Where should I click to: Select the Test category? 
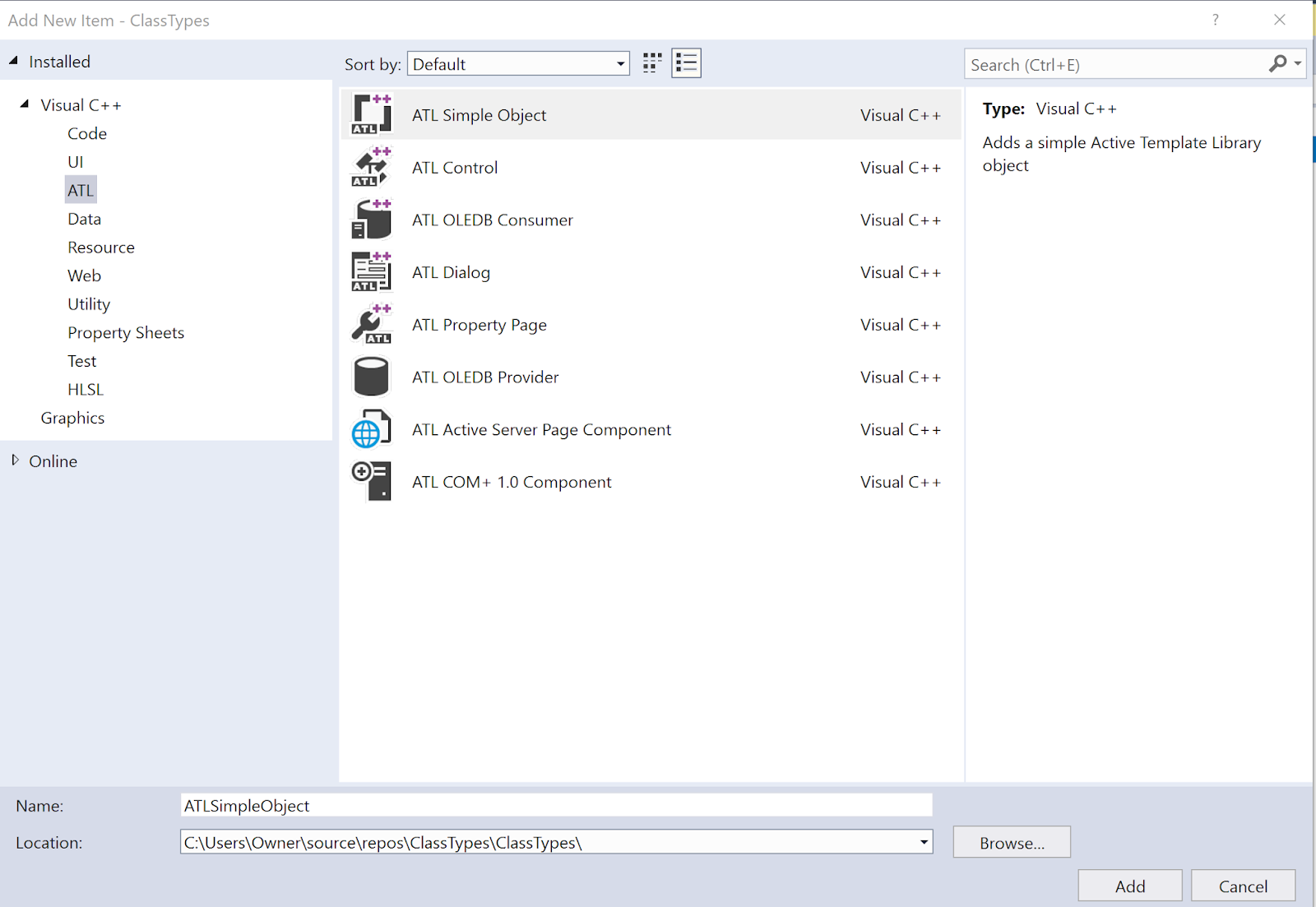coord(82,361)
